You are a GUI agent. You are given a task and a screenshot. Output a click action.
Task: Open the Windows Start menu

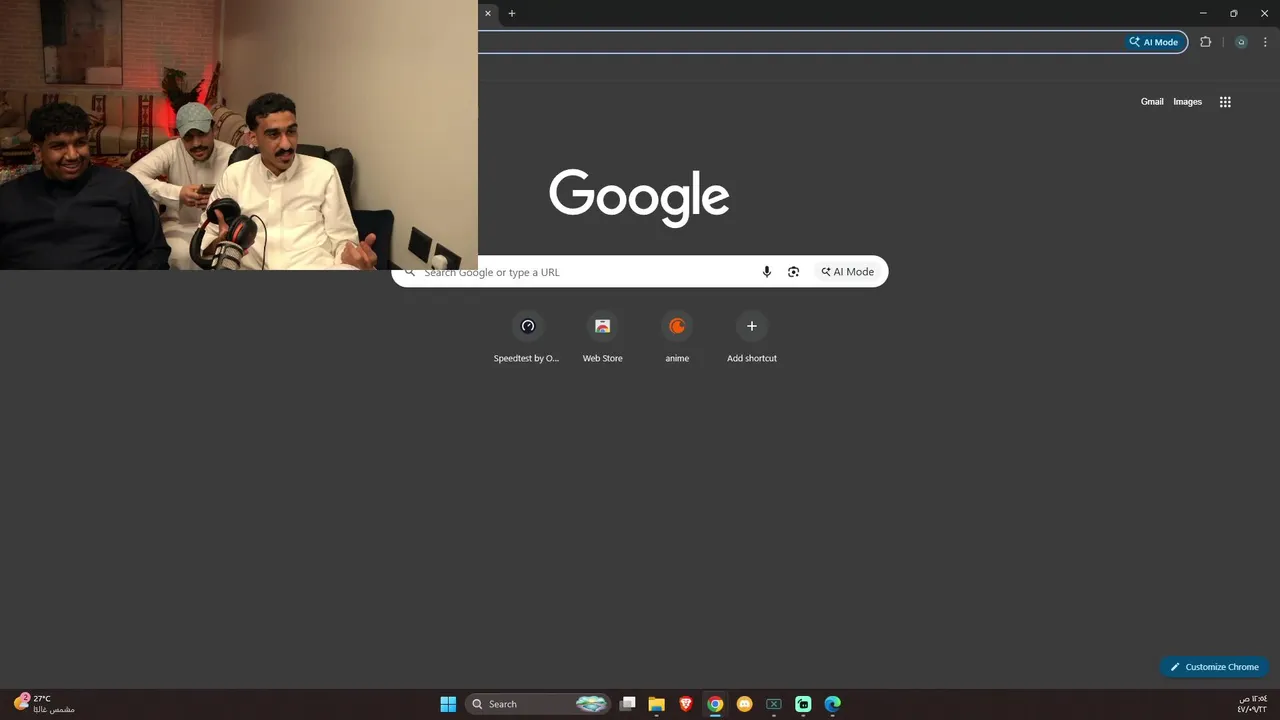(x=448, y=704)
